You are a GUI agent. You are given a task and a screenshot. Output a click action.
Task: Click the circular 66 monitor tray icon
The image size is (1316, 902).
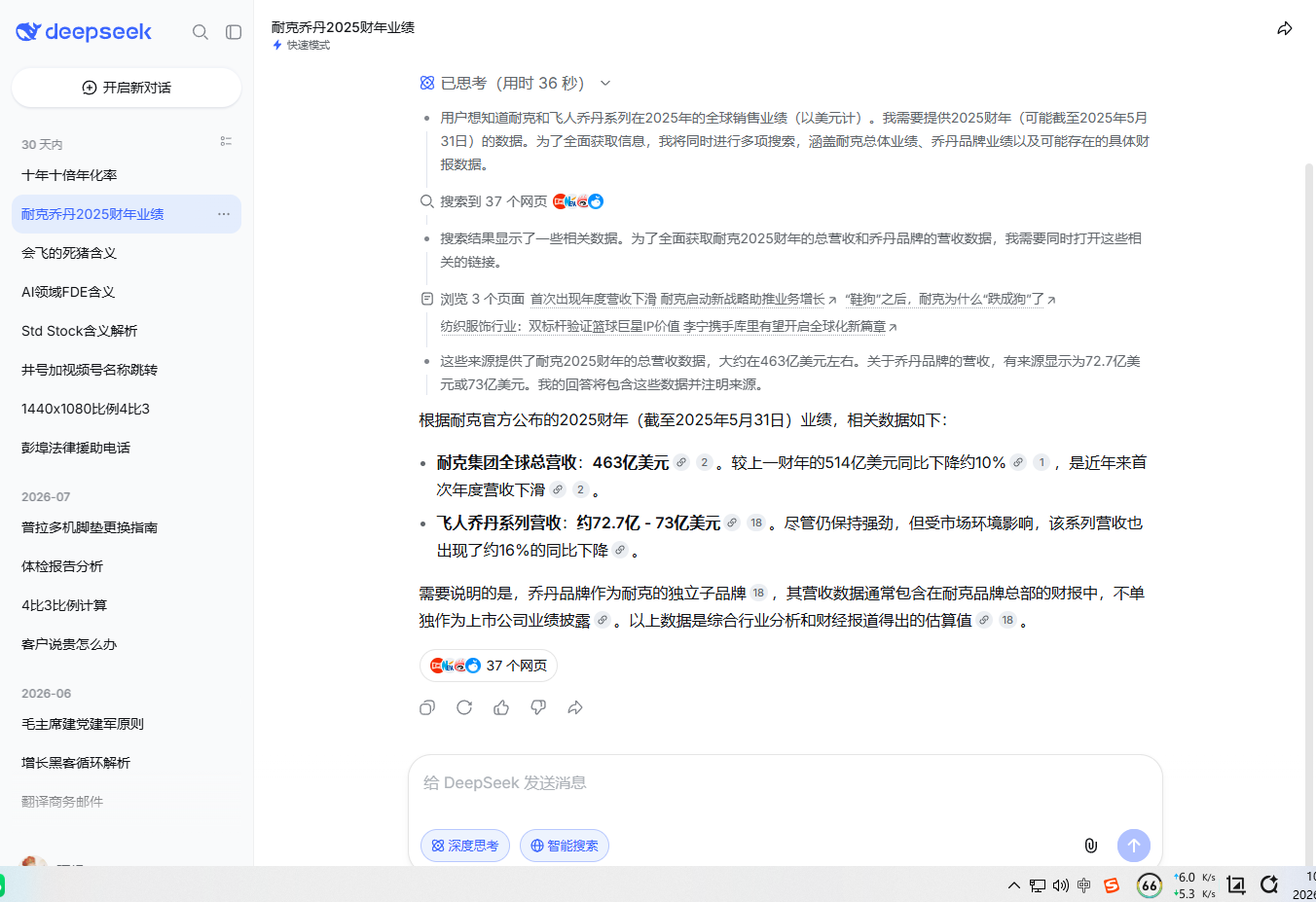tap(1150, 884)
